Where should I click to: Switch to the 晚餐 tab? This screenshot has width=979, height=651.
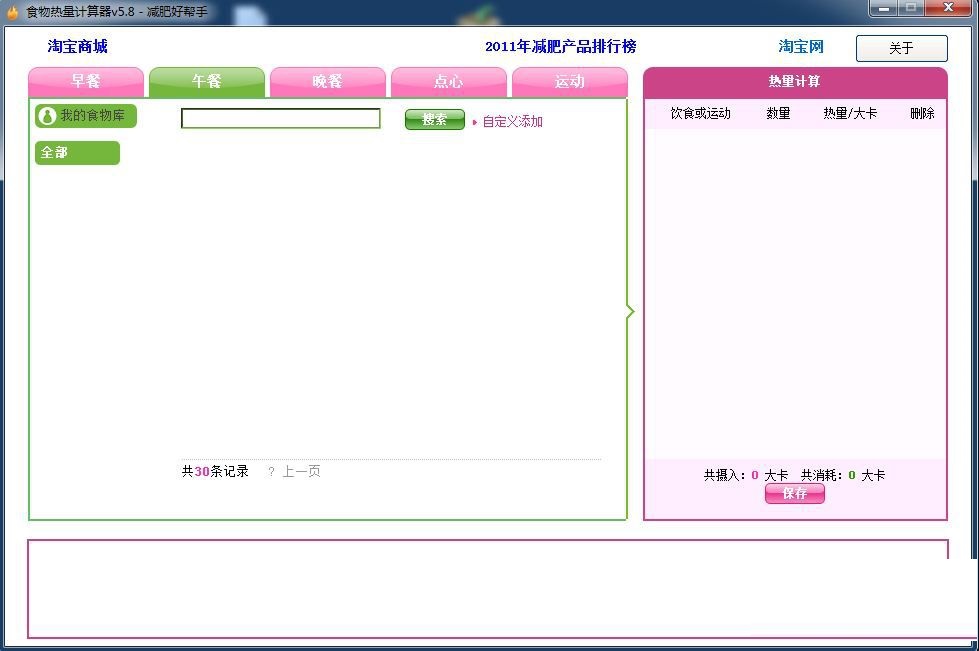point(328,82)
